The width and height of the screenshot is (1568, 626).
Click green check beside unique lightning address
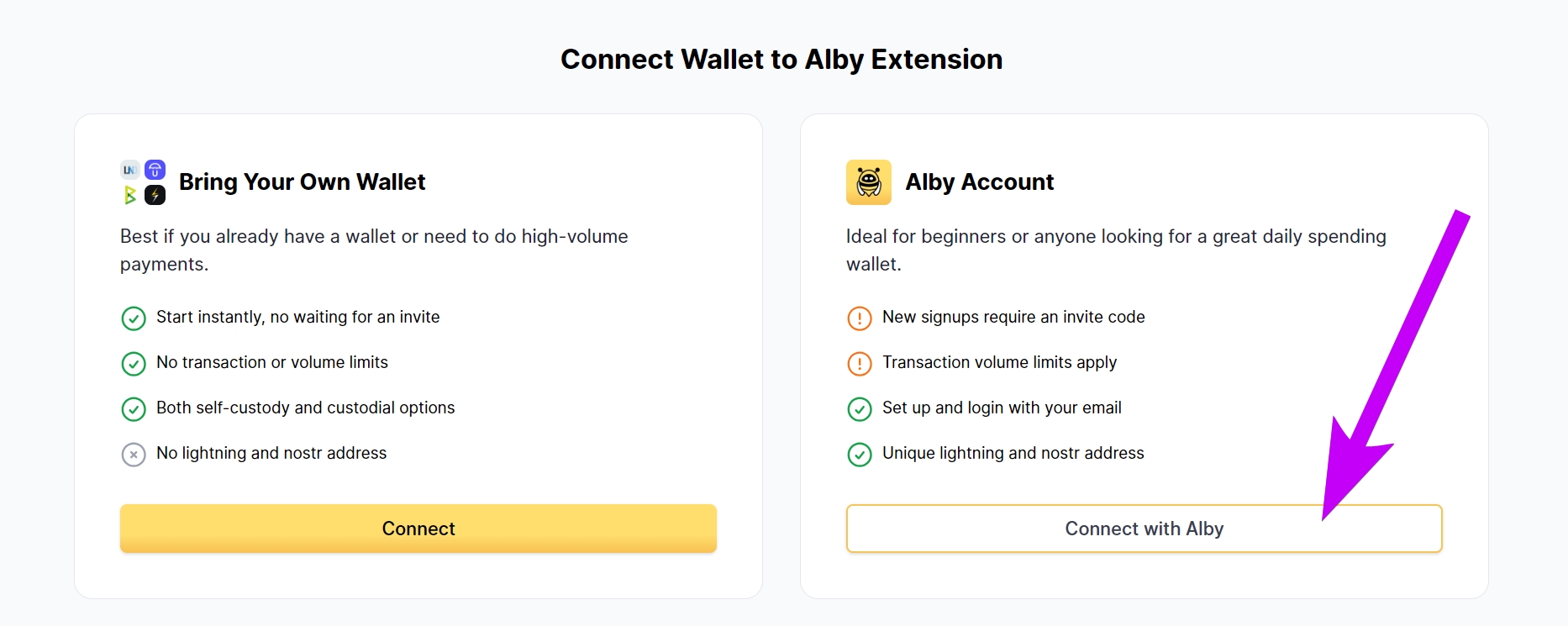860,455
